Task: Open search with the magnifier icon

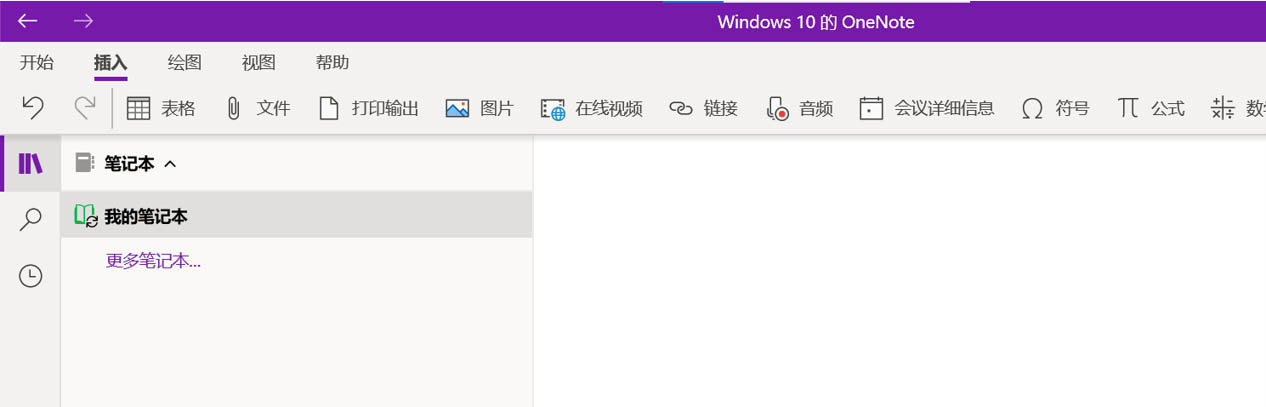Action: point(31,220)
